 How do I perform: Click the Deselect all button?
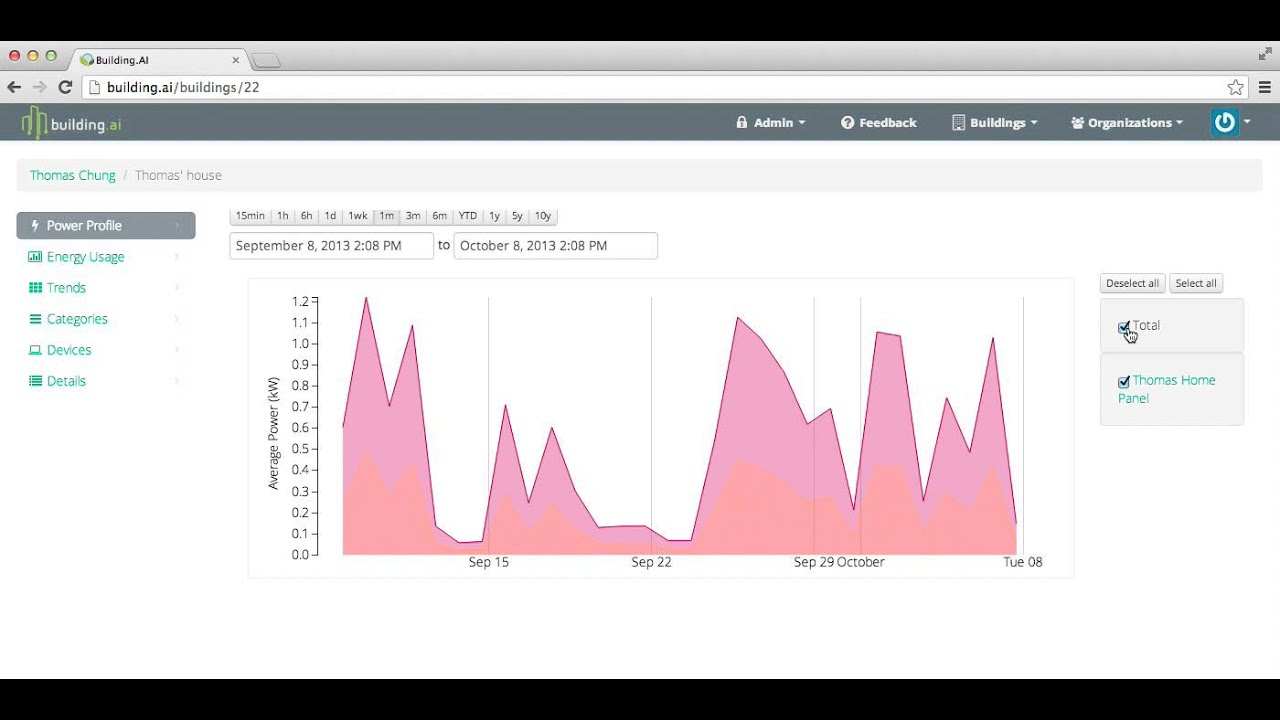point(1132,283)
